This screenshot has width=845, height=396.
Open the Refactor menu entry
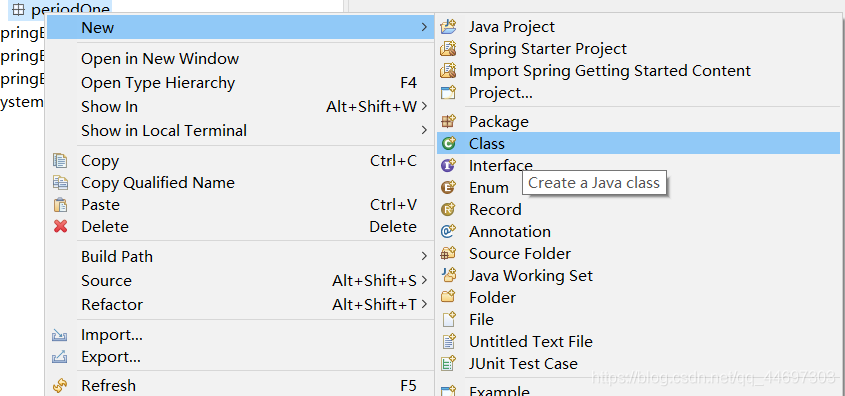coord(239,304)
